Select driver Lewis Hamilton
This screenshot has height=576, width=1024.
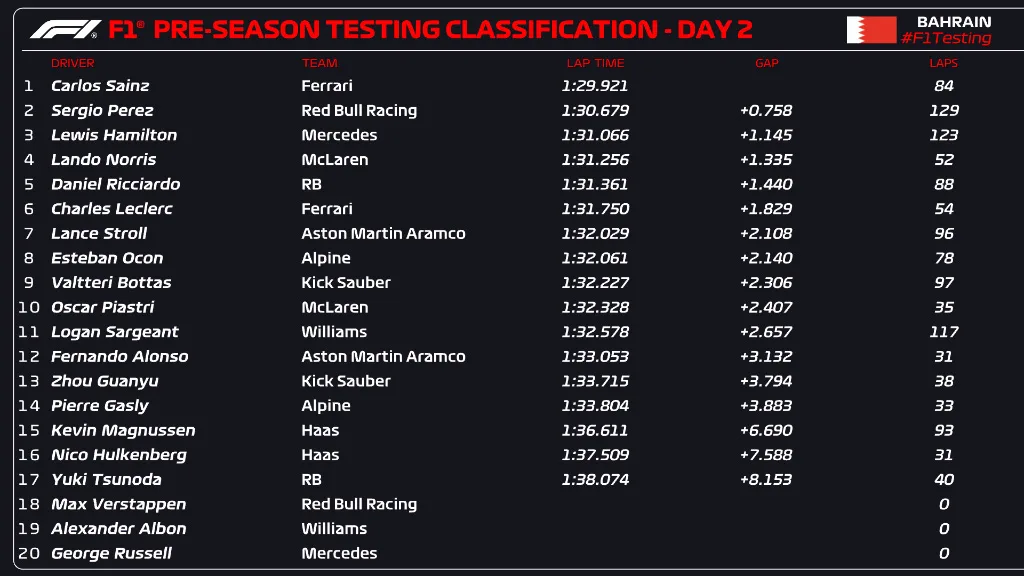(x=114, y=135)
